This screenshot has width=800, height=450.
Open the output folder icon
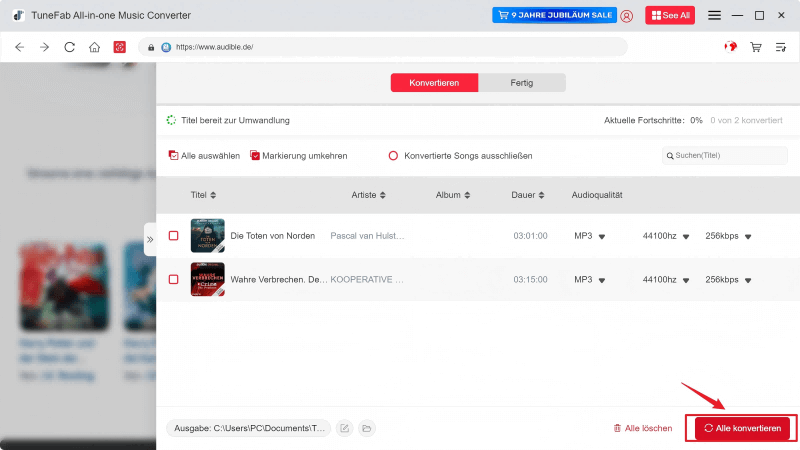[x=367, y=428]
